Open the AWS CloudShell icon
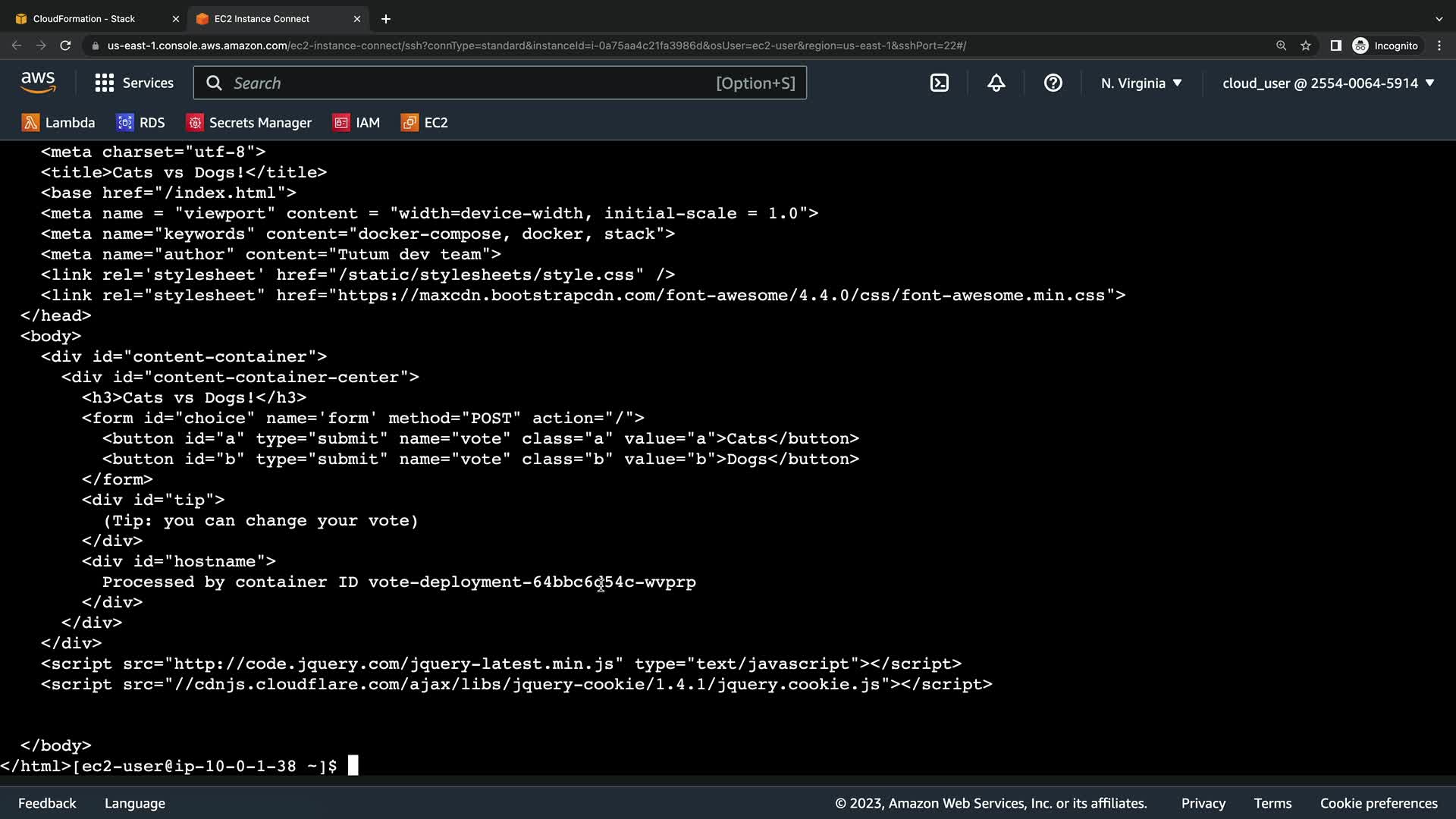 click(x=940, y=83)
